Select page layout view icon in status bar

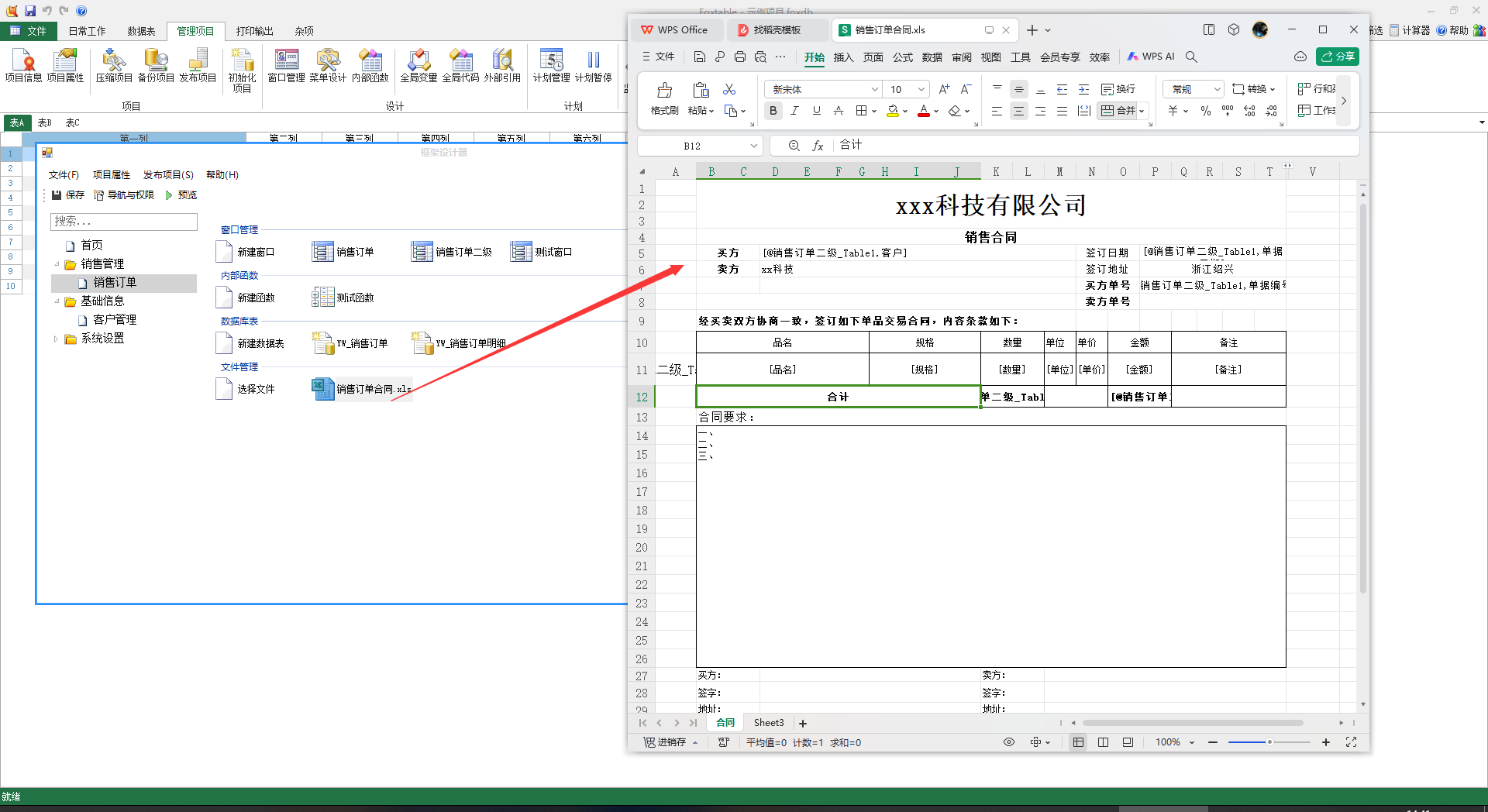click(1103, 742)
